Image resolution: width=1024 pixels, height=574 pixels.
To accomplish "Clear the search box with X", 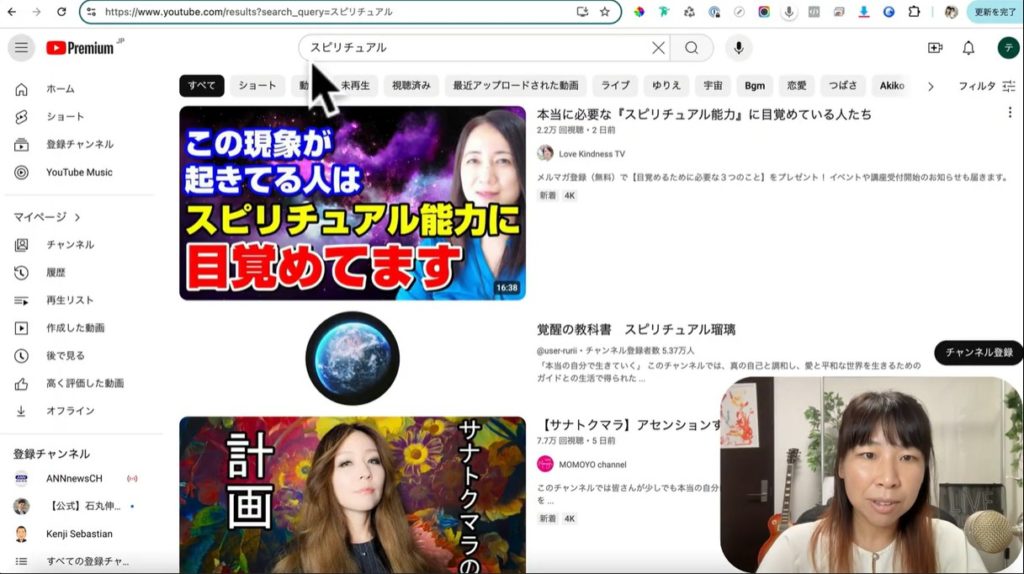I will [x=657, y=48].
